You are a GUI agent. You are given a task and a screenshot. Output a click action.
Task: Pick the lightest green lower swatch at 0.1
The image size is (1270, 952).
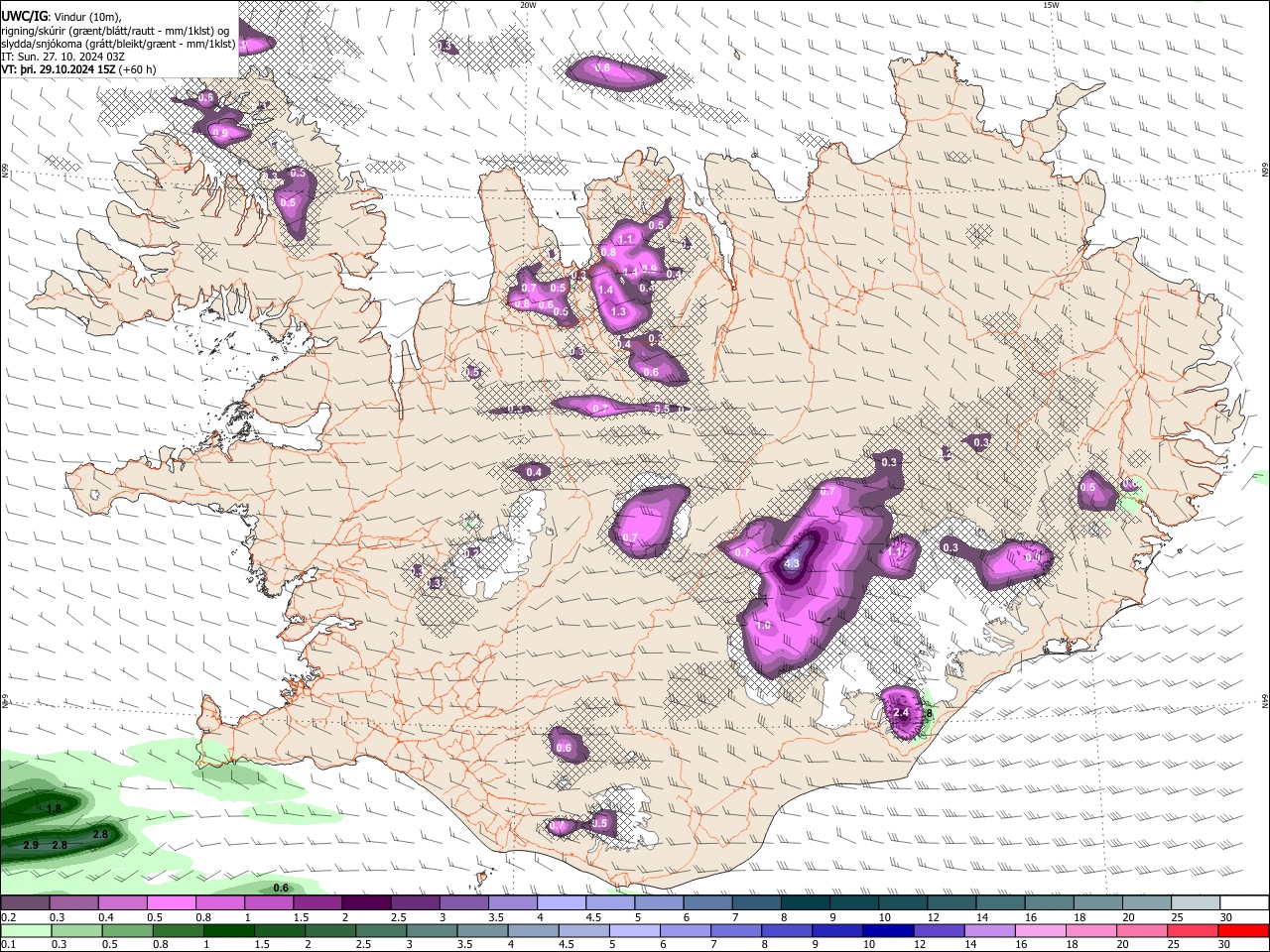click(x=26, y=931)
